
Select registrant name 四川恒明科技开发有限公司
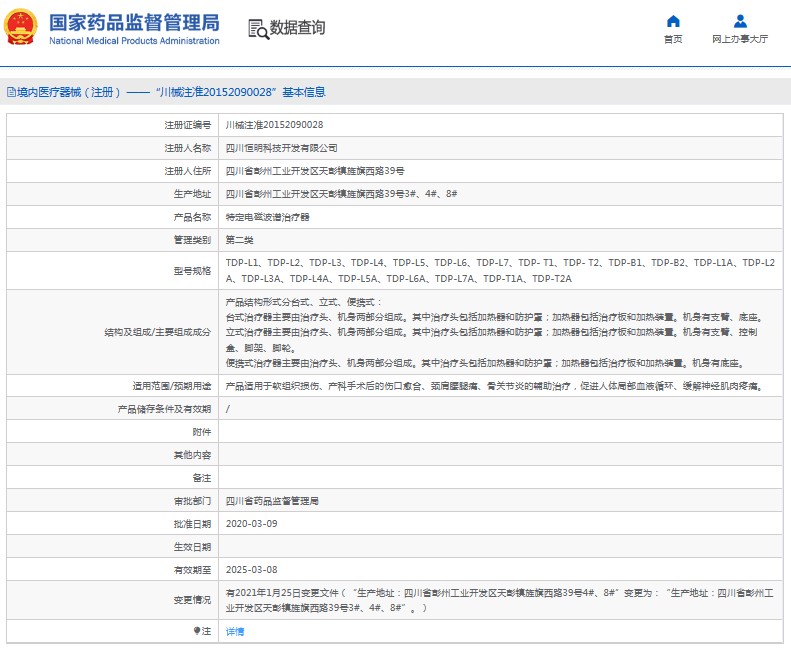click(x=281, y=148)
